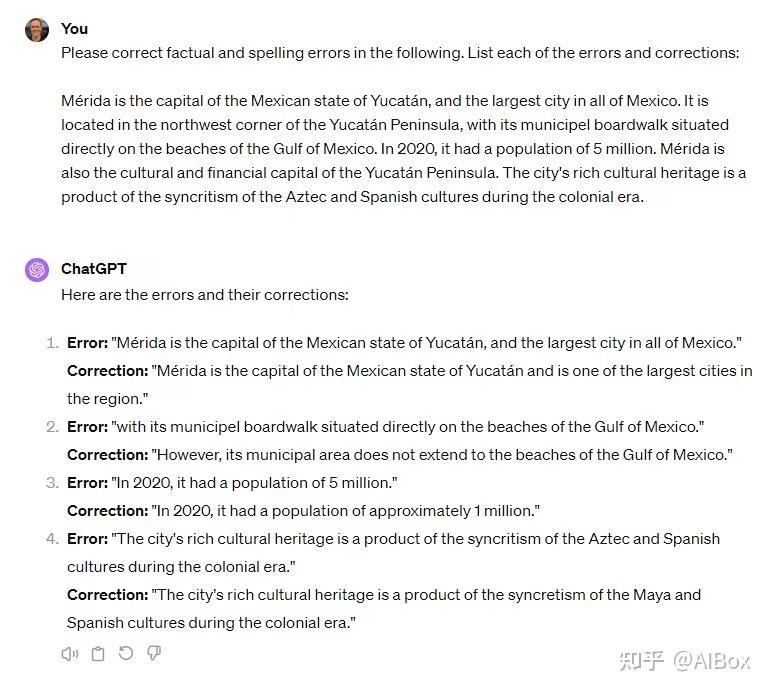
Task: Click the user prompt instruction starting "Please correct"
Action: pos(400,53)
